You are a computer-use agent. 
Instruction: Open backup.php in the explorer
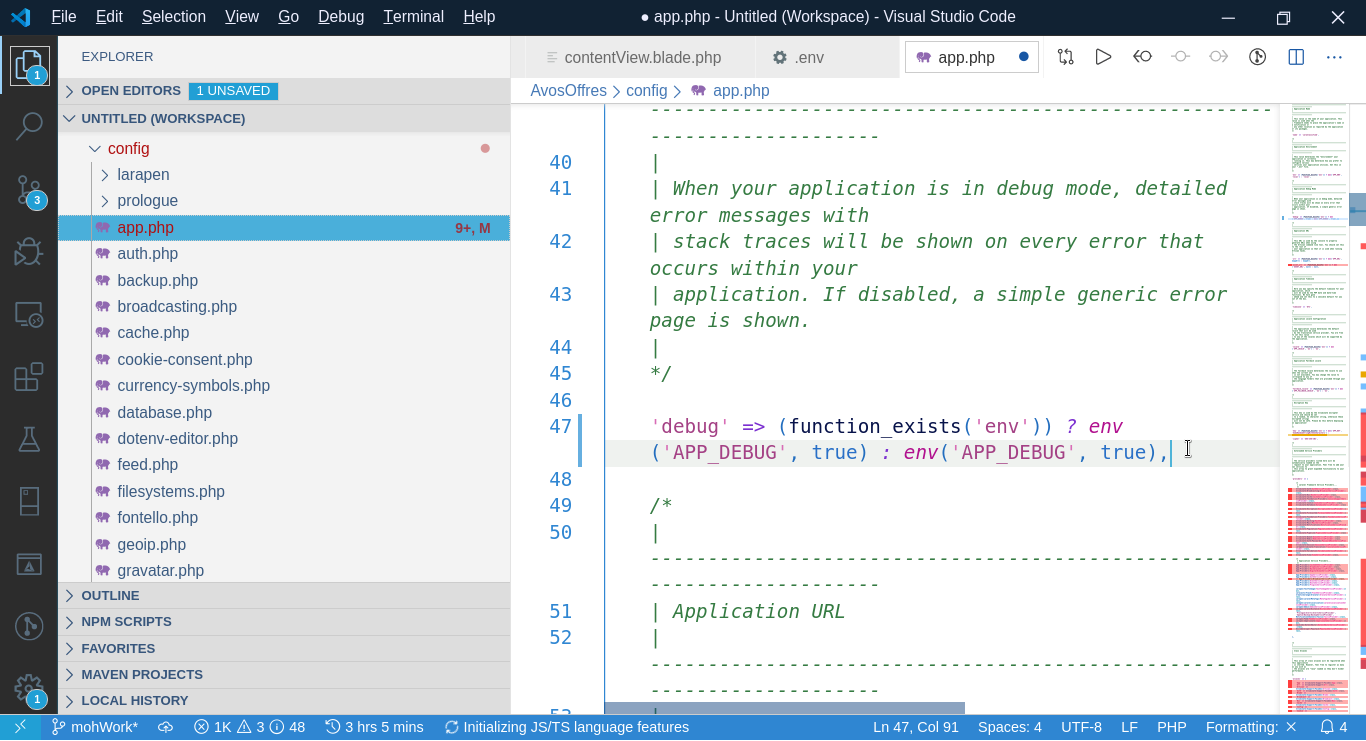(284, 280)
